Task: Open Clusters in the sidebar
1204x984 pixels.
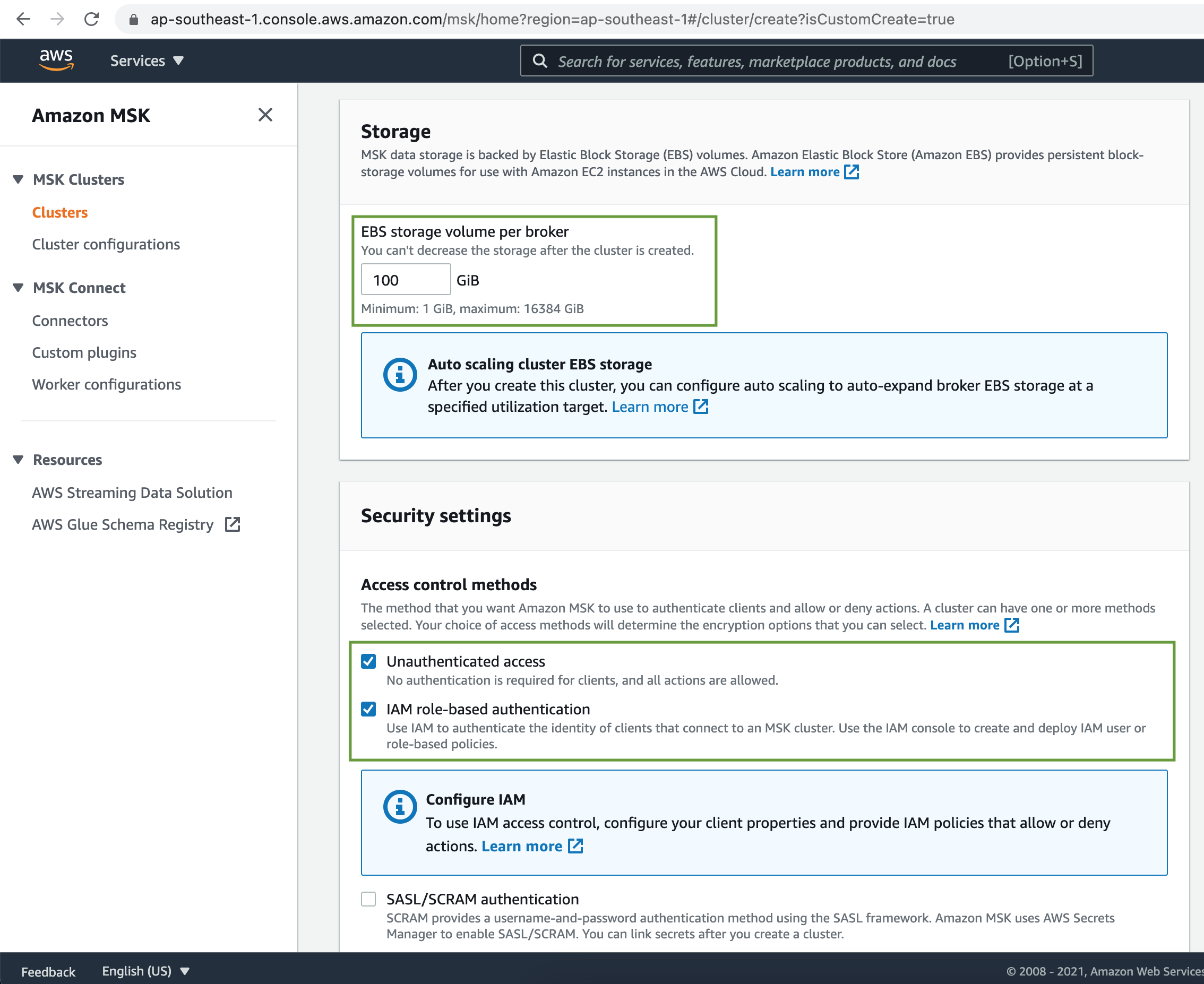Action: pos(60,212)
